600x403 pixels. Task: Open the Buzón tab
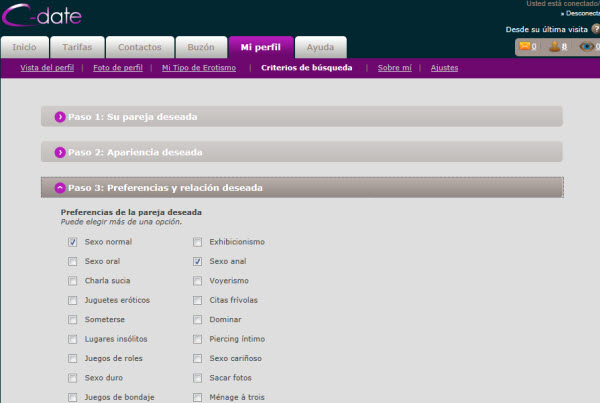[x=201, y=47]
